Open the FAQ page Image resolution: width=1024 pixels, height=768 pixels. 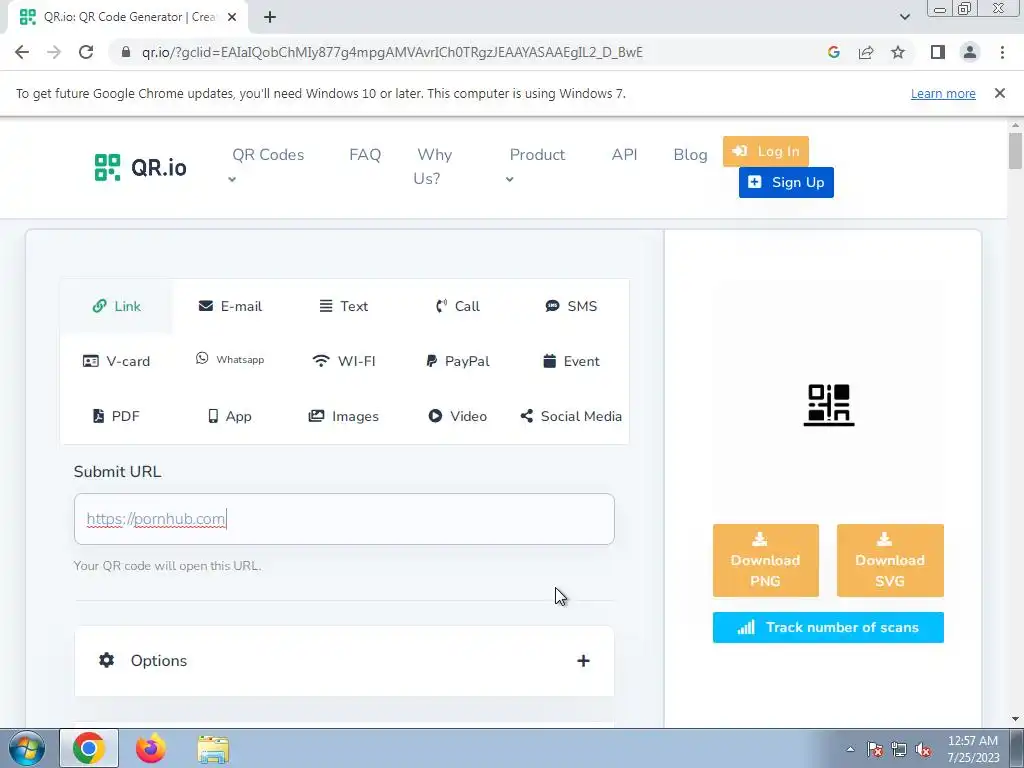click(365, 155)
